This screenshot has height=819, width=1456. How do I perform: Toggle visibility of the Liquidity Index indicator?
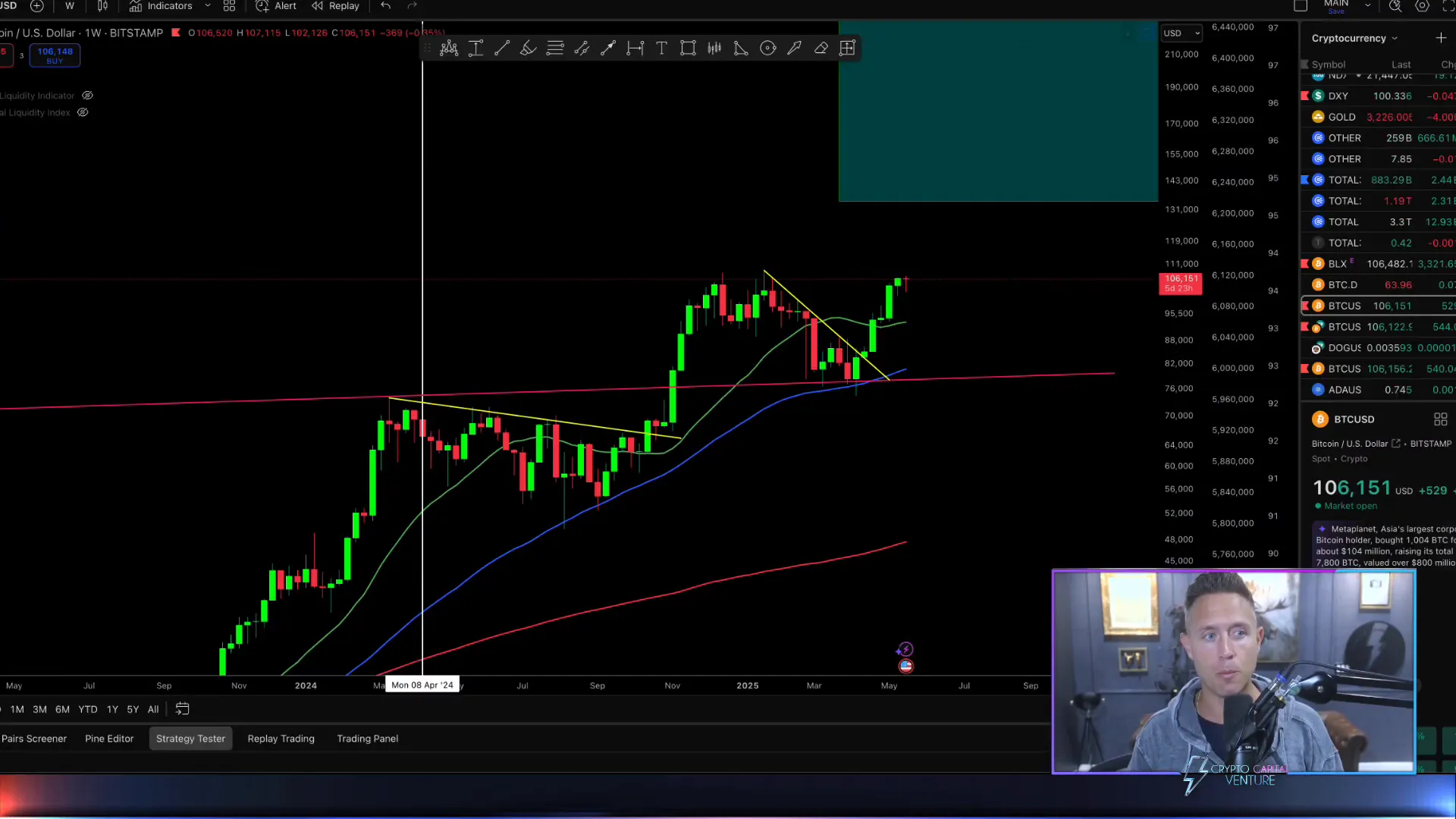[83, 112]
